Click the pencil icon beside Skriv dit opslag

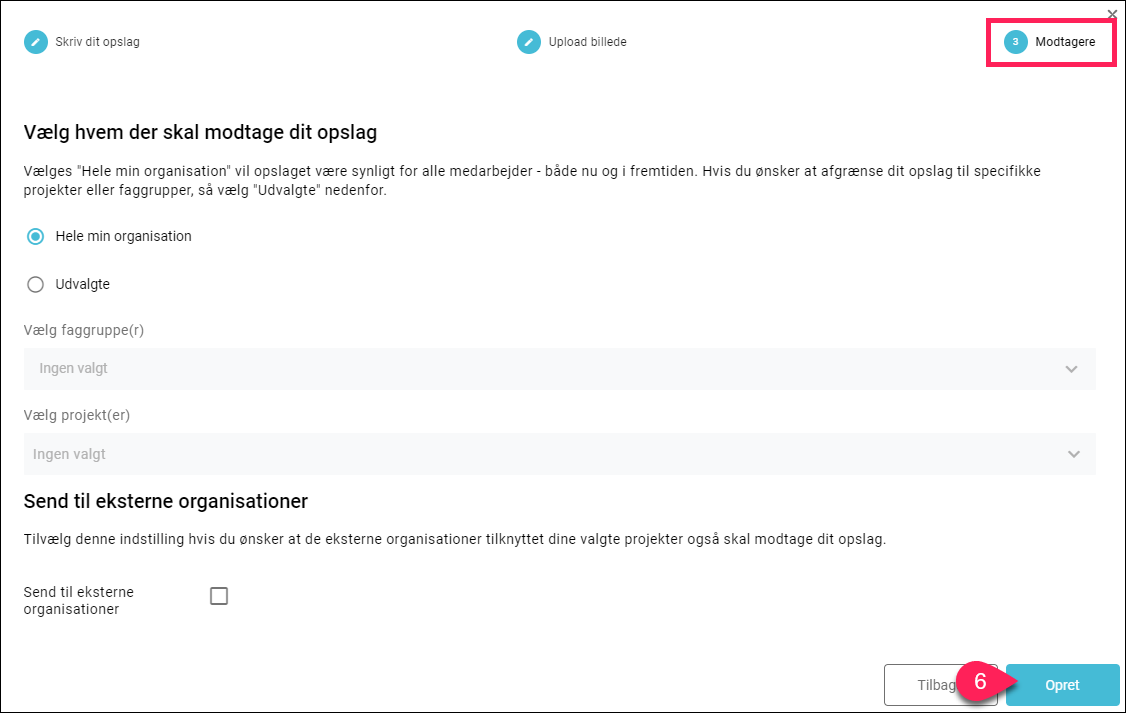pos(36,42)
